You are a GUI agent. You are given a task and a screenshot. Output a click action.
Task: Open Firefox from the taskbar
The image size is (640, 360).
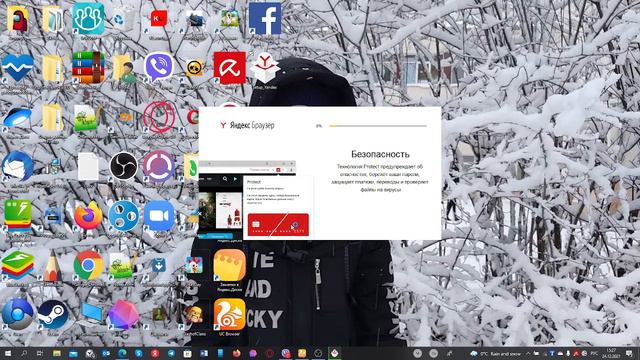point(236,353)
